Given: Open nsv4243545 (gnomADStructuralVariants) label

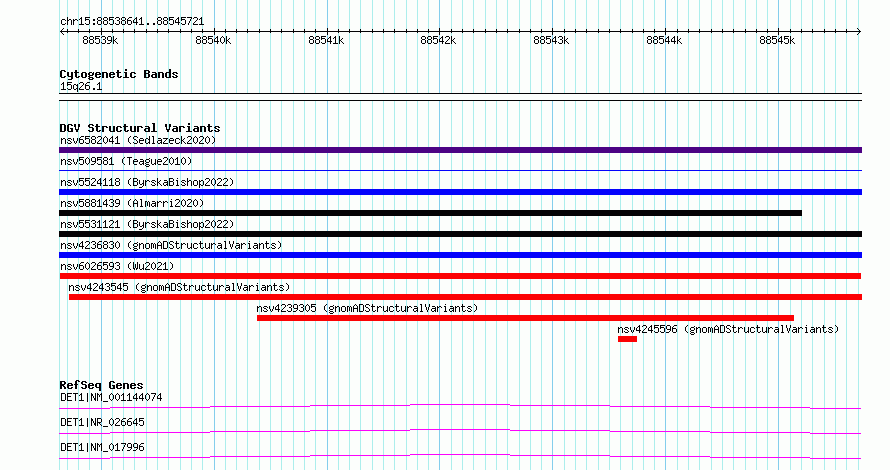Looking at the screenshot, I should coord(179,287).
